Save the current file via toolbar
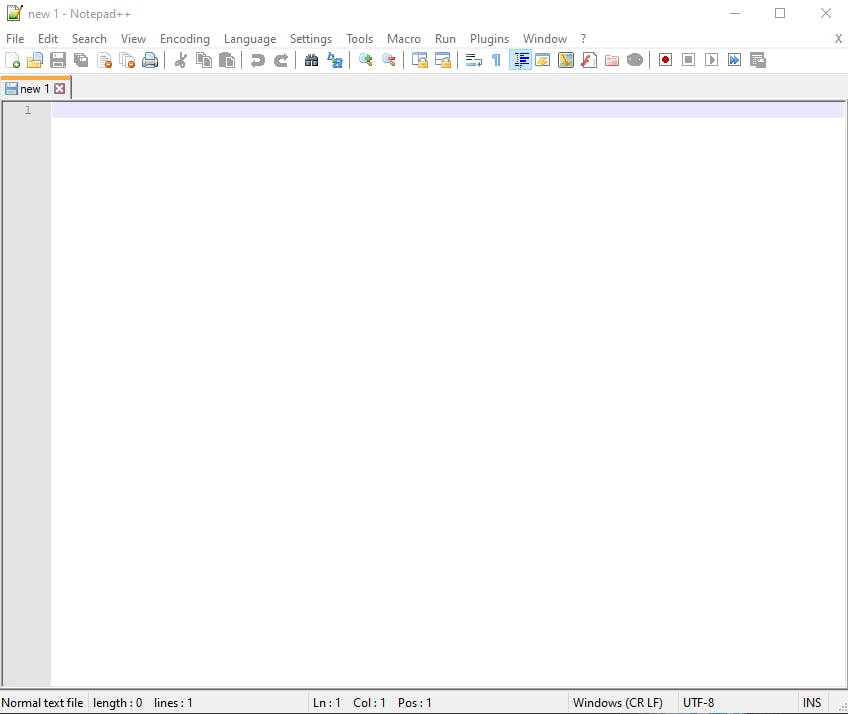The image size is (848, 714). (x=58, y=60)
